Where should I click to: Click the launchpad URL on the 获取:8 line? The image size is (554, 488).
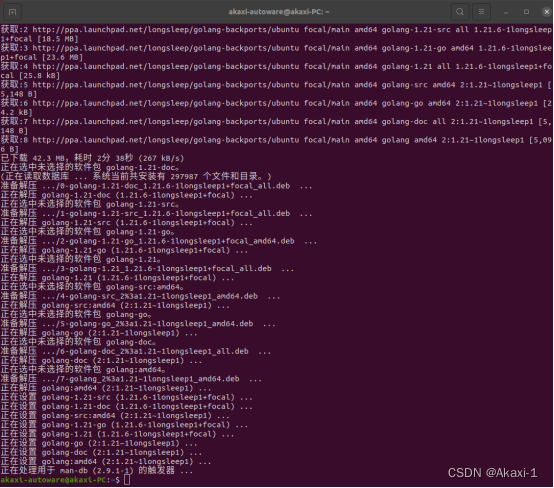coord(166,140)
